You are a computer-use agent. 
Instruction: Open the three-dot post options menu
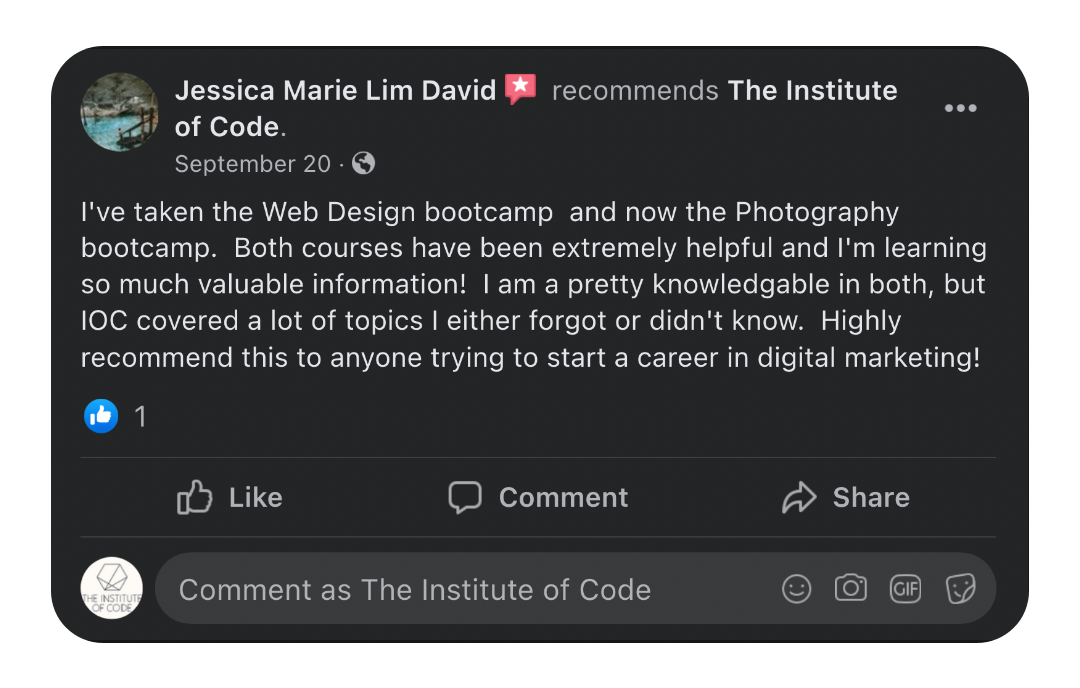click(960, 109)
